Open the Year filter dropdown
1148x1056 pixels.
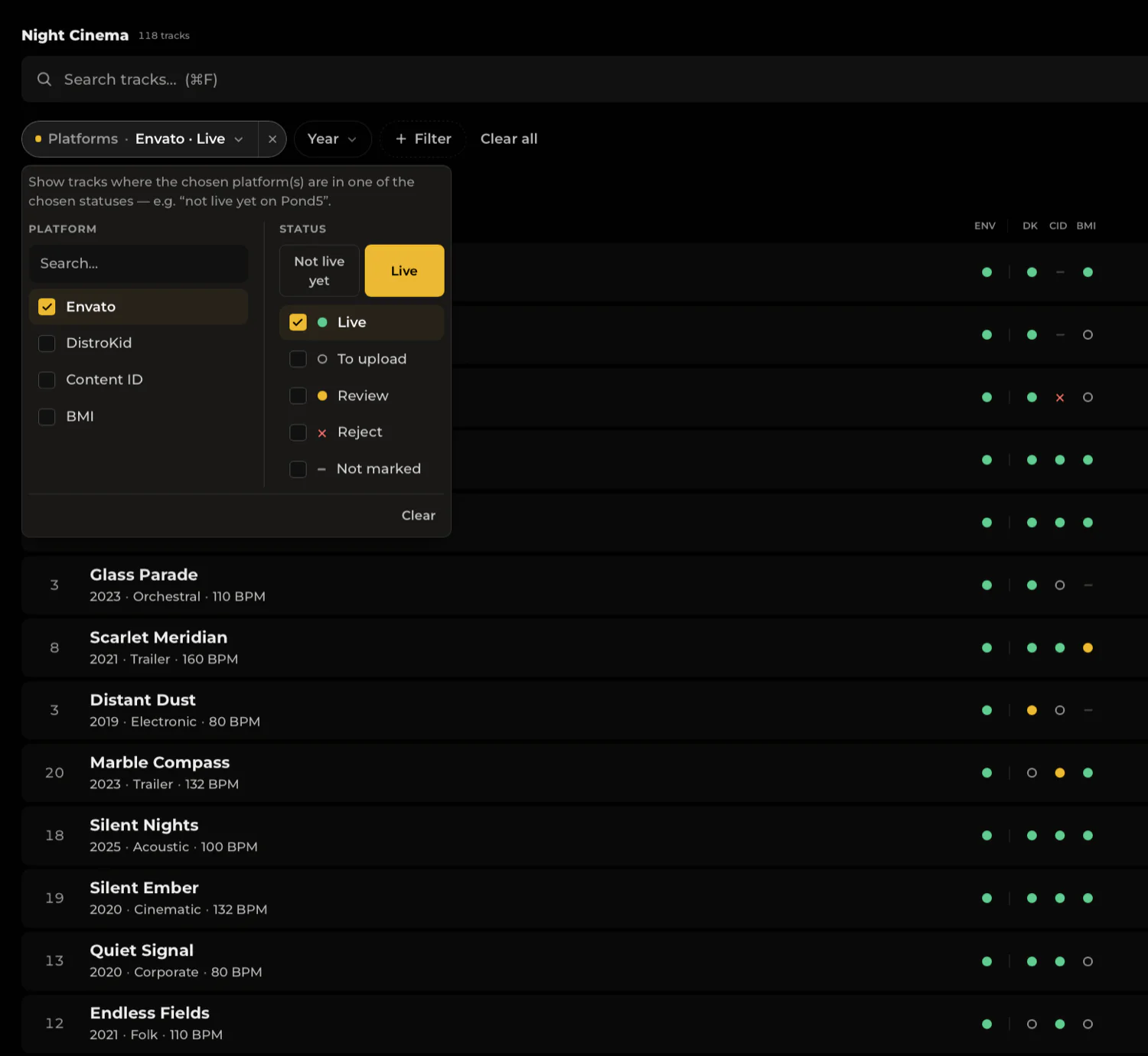[x=332, y=139]
